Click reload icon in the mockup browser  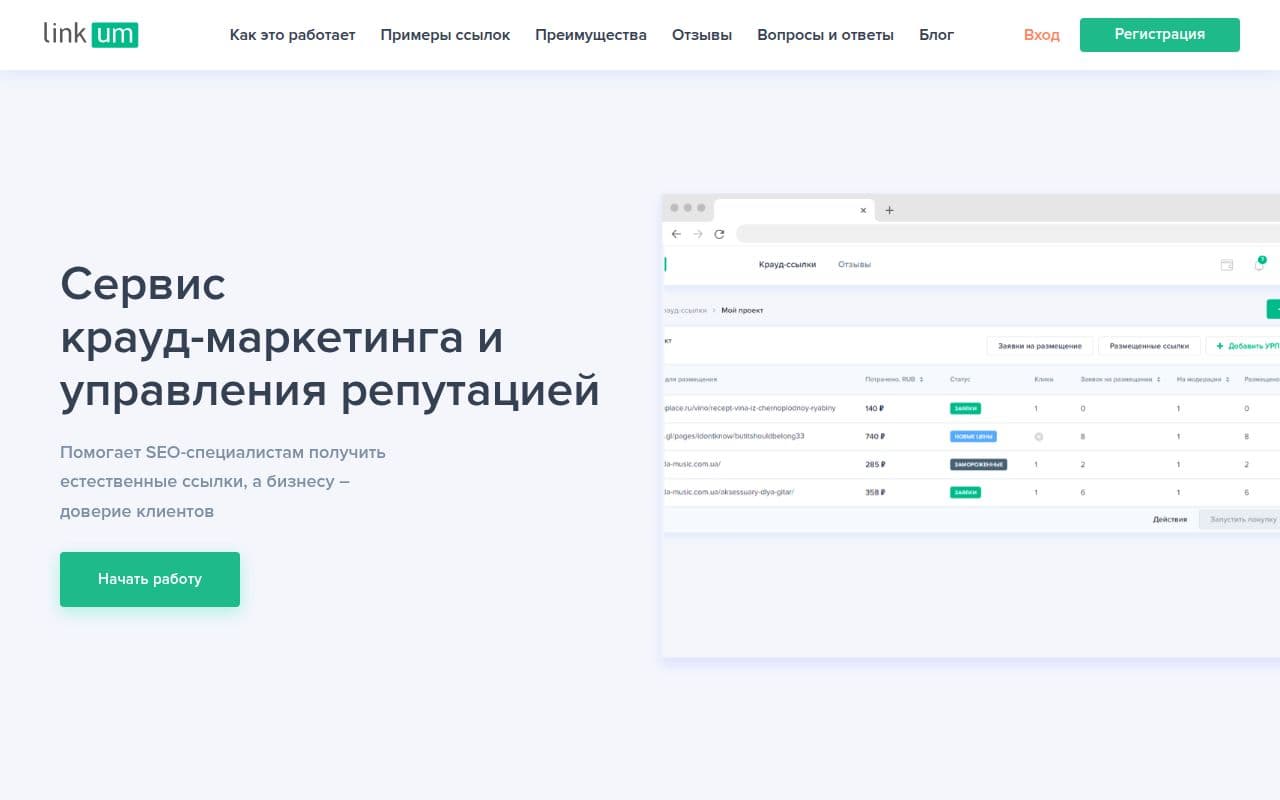[719, 234]
